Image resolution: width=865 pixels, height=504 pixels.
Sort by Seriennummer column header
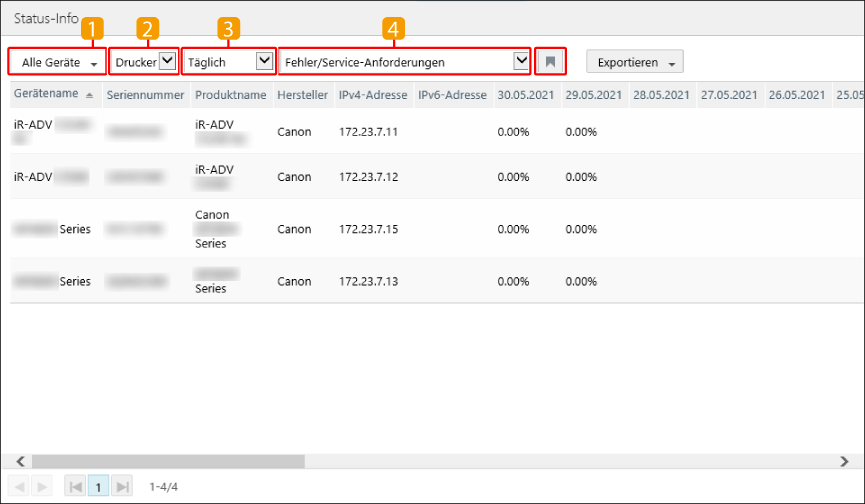(x=145, y=95)
